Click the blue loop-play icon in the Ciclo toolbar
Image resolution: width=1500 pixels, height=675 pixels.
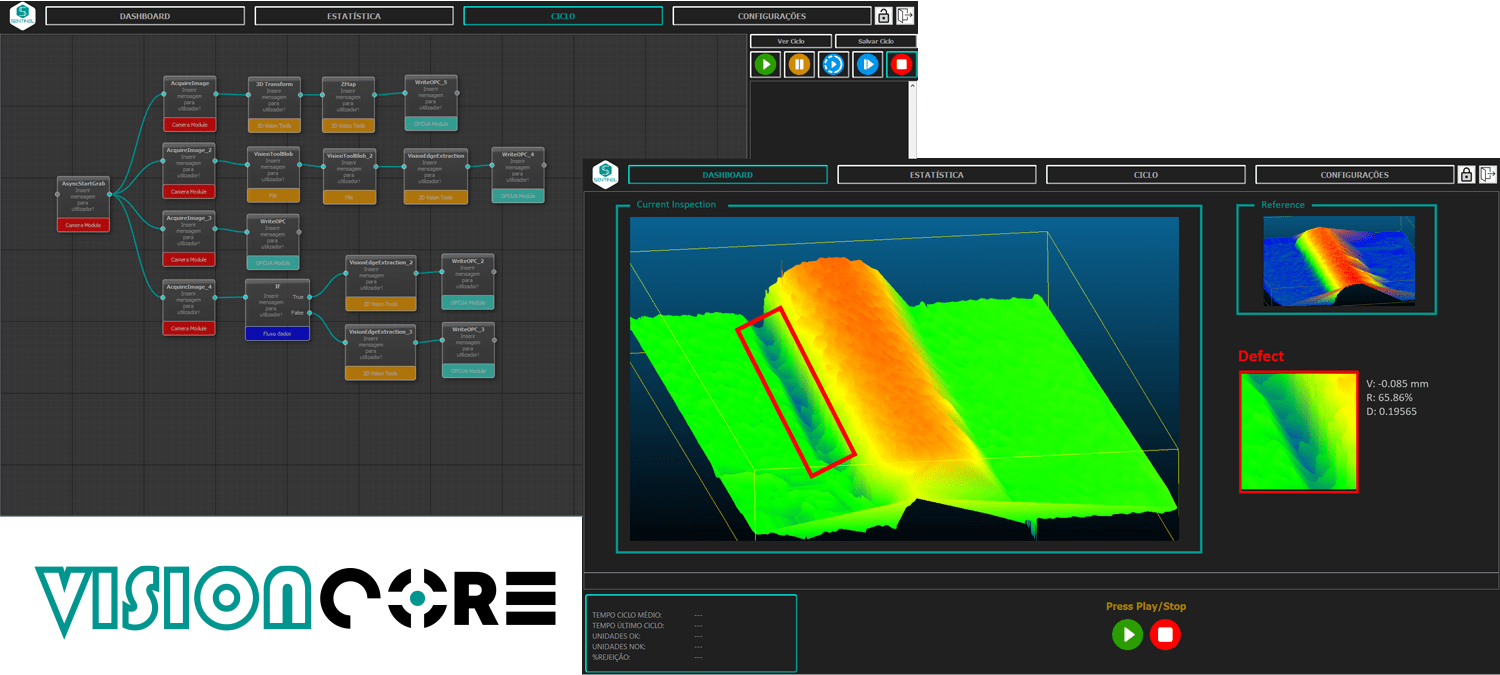tap(833, 65)
